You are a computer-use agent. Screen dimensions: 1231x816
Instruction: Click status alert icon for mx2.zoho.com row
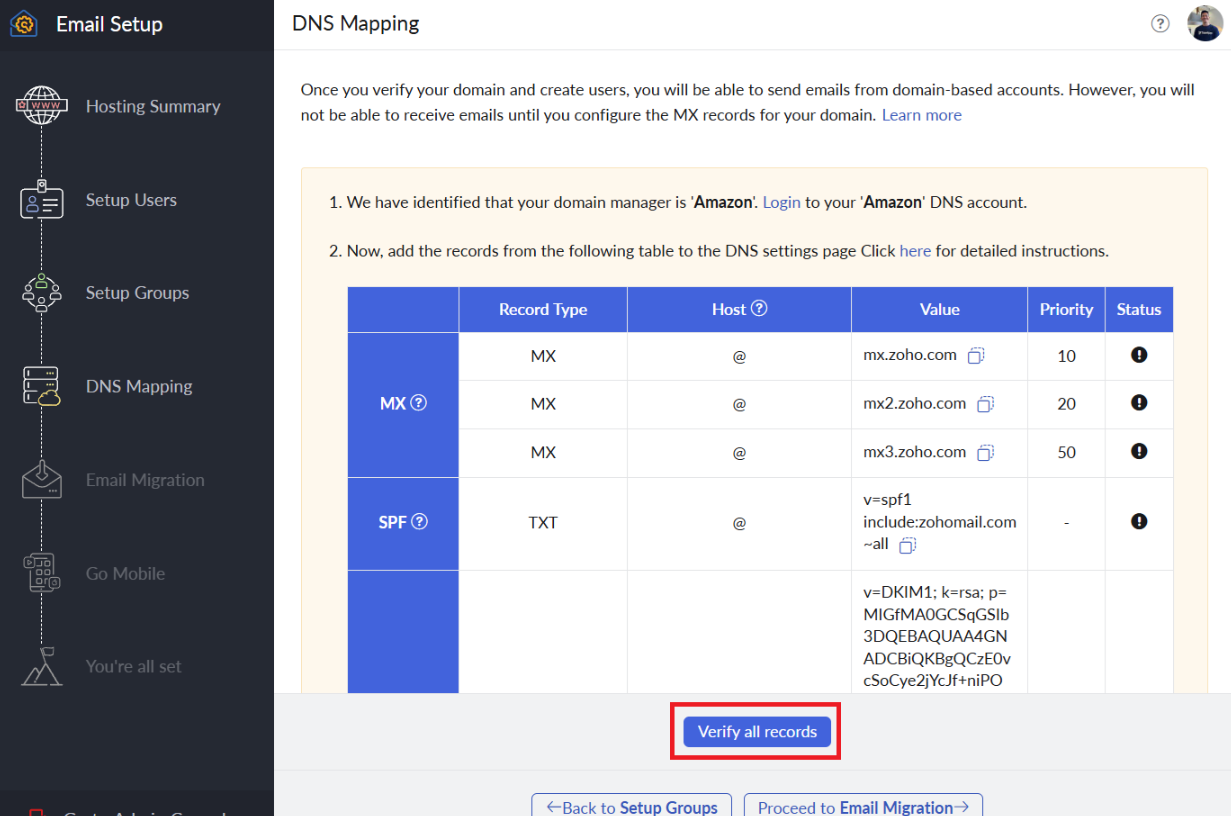pos(1139,402)
